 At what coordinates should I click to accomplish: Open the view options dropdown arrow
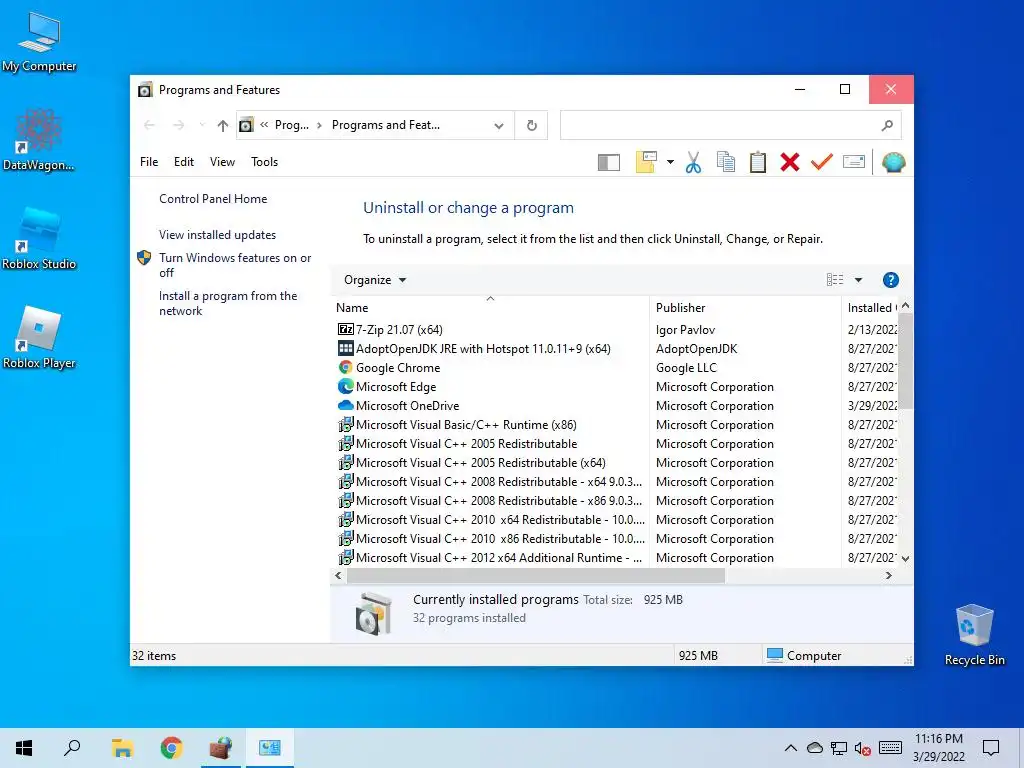[x=858, y=280]
